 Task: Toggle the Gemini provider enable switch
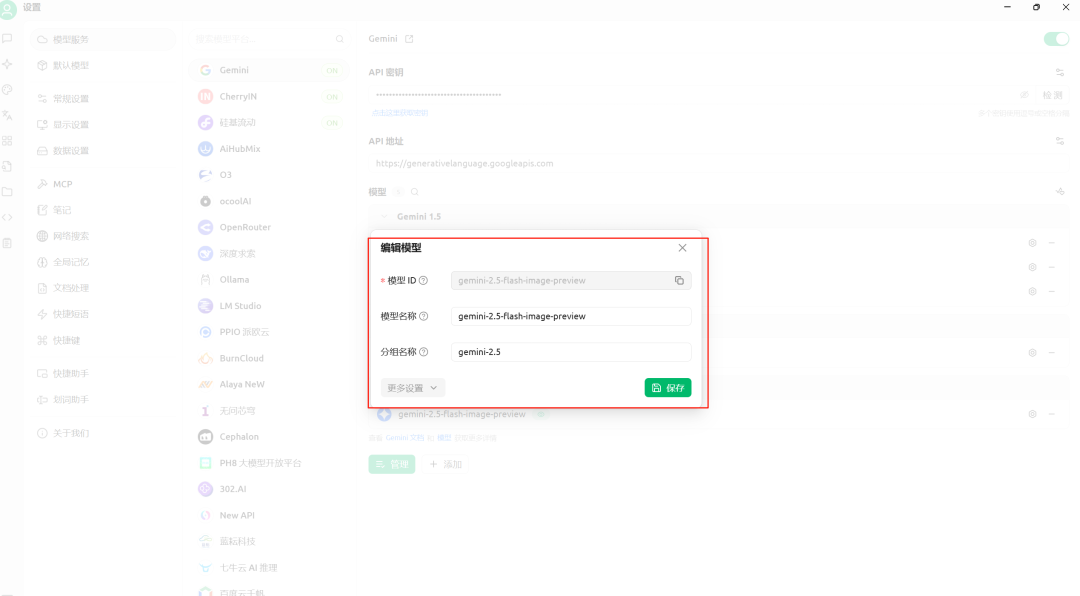pyautogui.click(x=1056, y=39)
